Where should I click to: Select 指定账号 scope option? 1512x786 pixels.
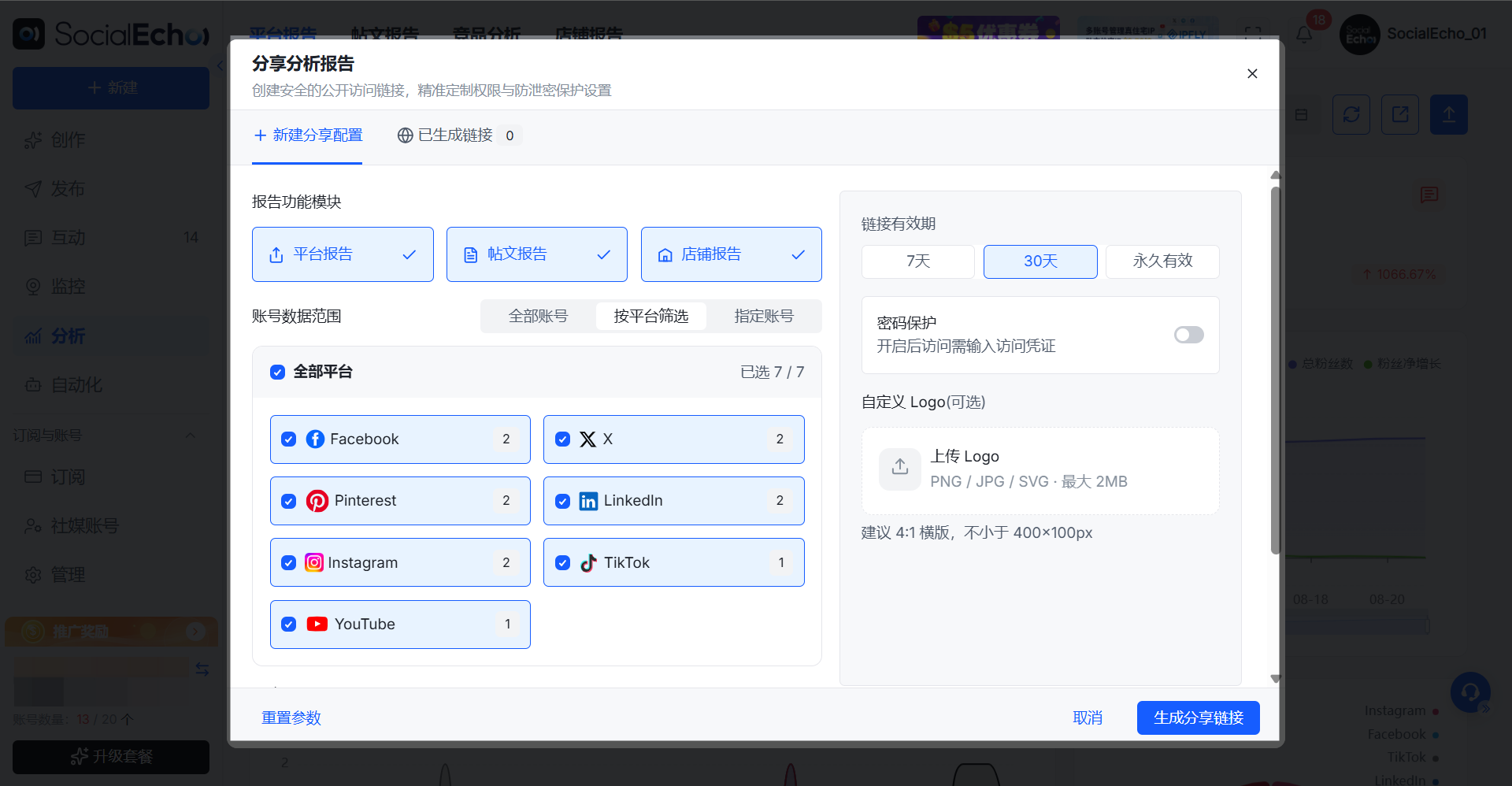(x=764, y=317)
